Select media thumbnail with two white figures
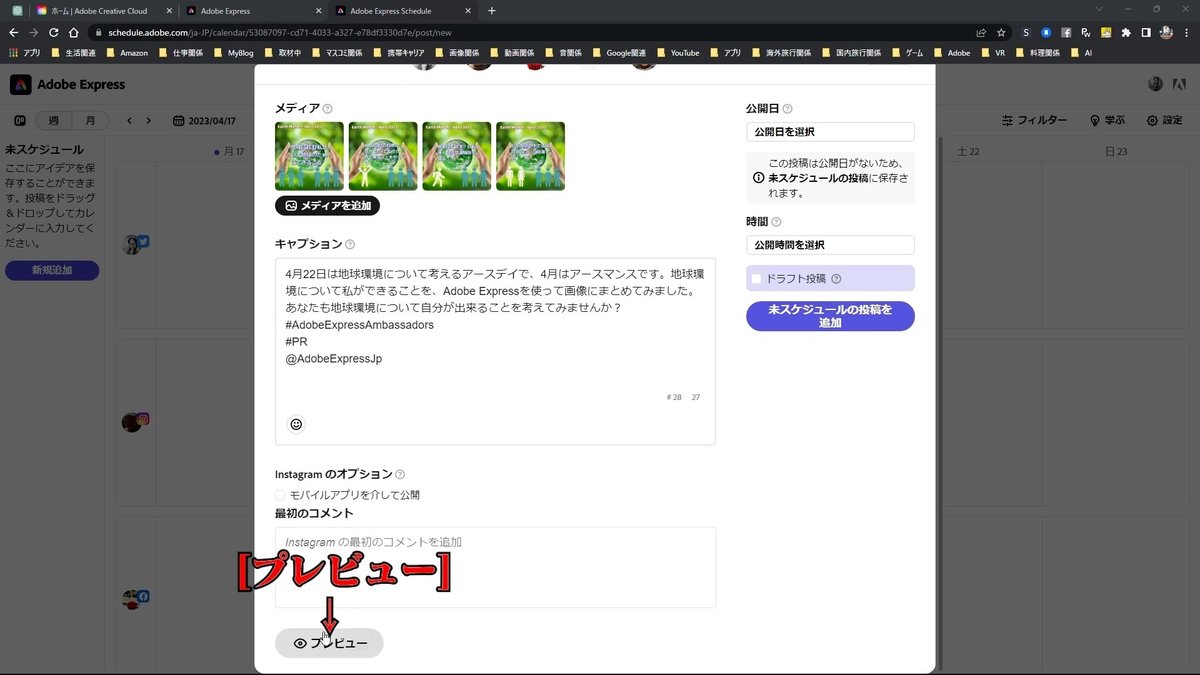The image size is (1200, 675). coord(530,156)
